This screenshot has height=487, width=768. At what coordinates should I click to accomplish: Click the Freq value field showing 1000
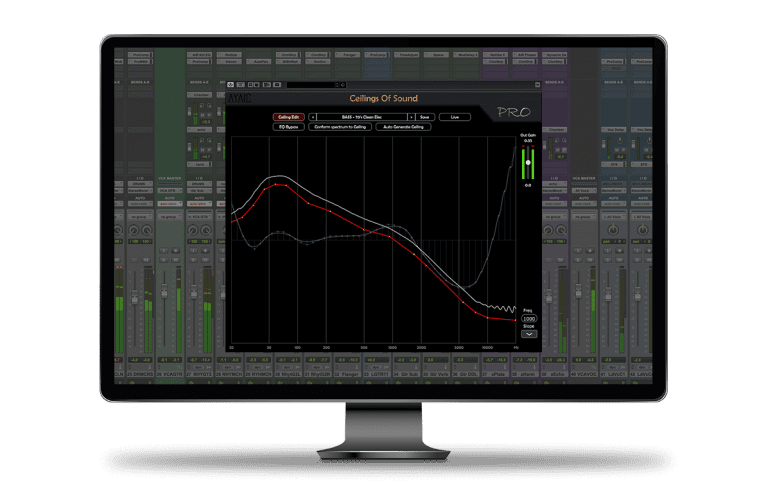[x=528, y=318]
